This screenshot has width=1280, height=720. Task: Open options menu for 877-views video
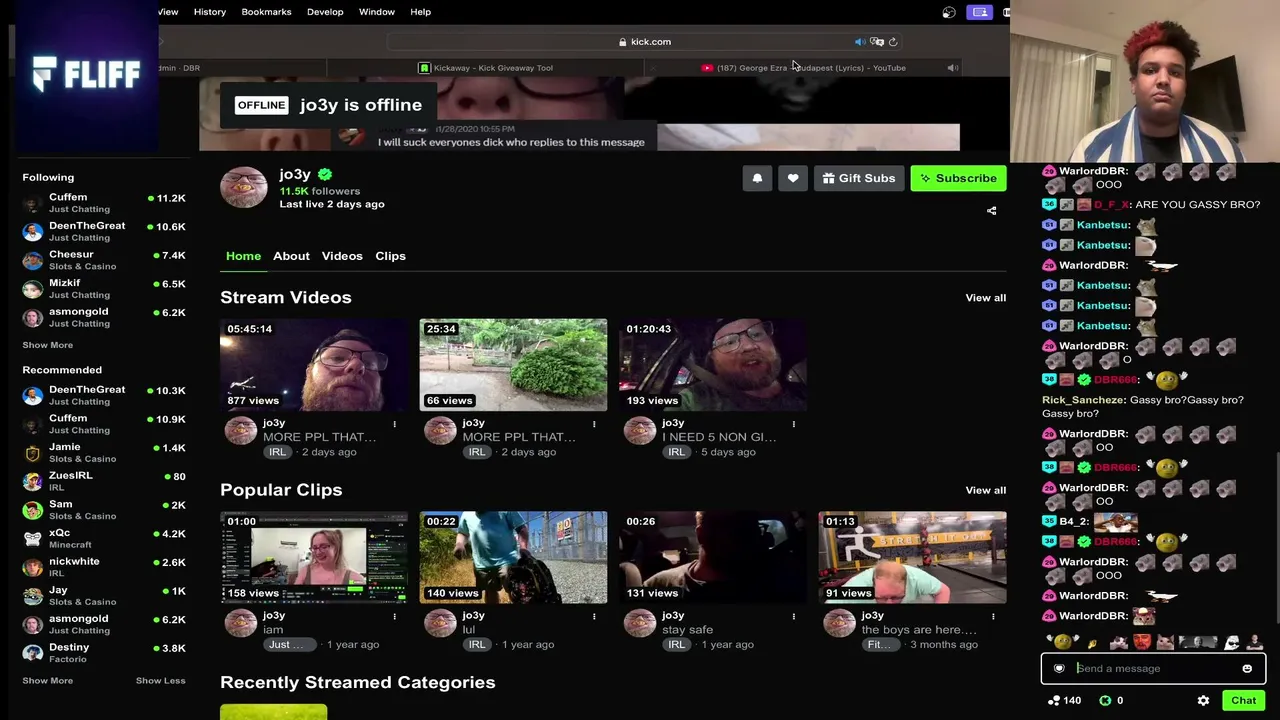pyautogui.click(x=394, y=424)
